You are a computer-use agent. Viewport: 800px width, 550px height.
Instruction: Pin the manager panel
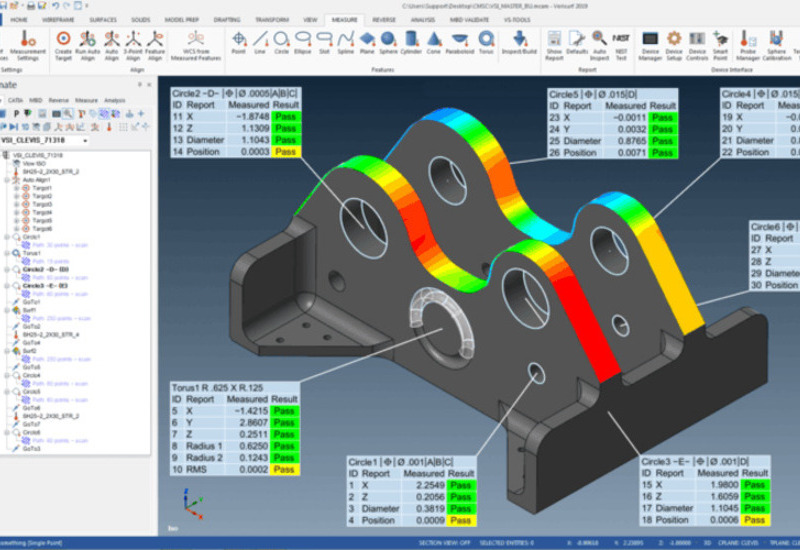pyautogui.click(x=140, y=85)
